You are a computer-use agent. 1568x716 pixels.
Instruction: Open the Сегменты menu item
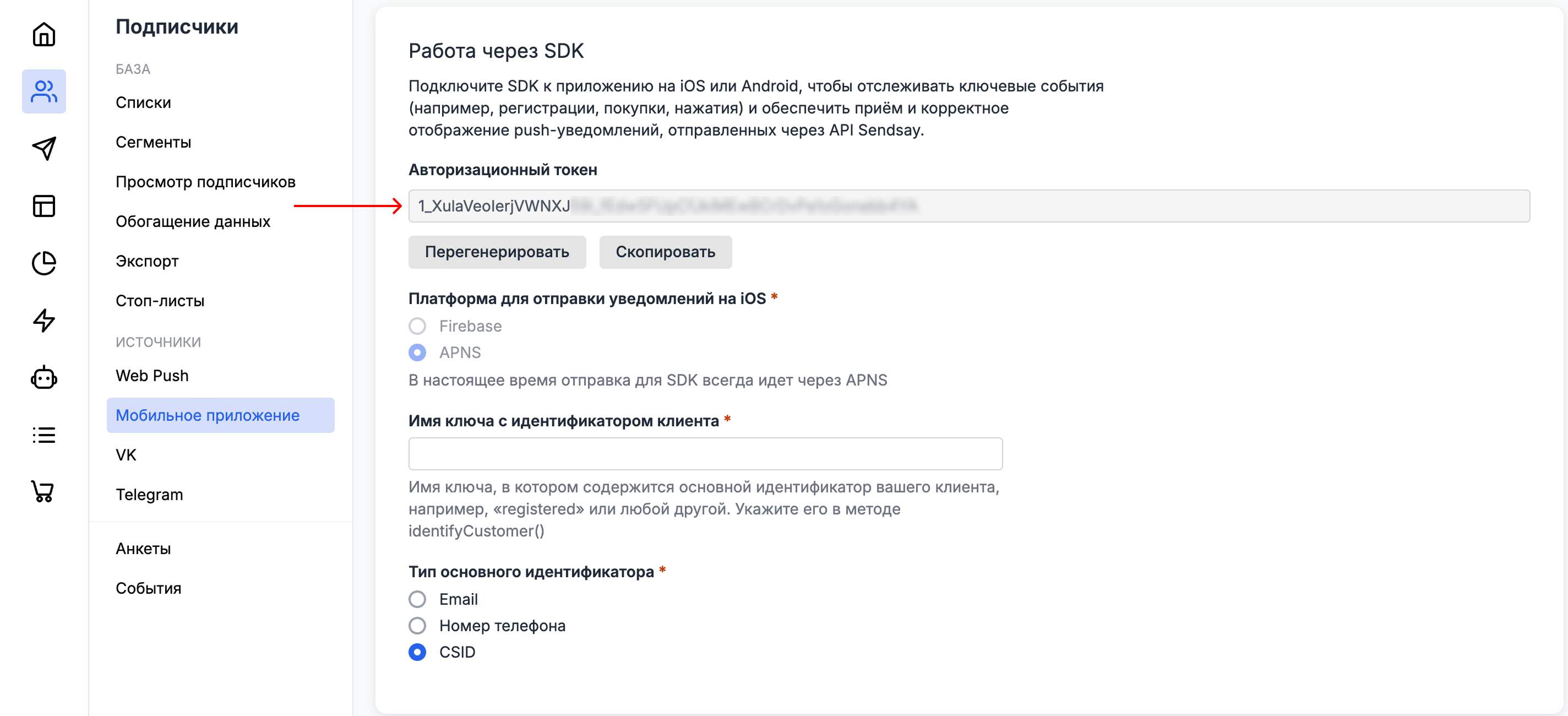point(154,142)
